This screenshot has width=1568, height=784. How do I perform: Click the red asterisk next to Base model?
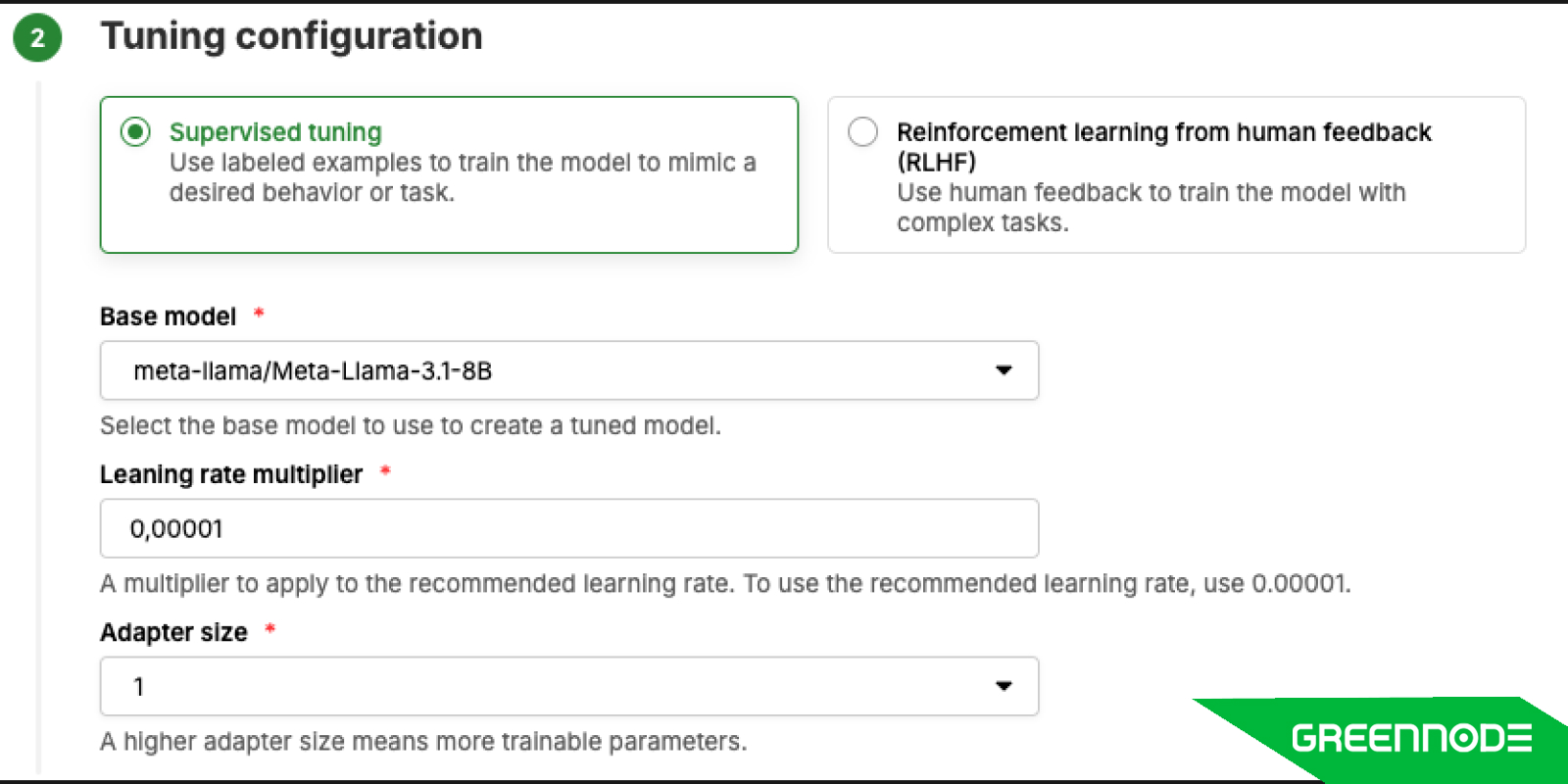tap(259, 314)
